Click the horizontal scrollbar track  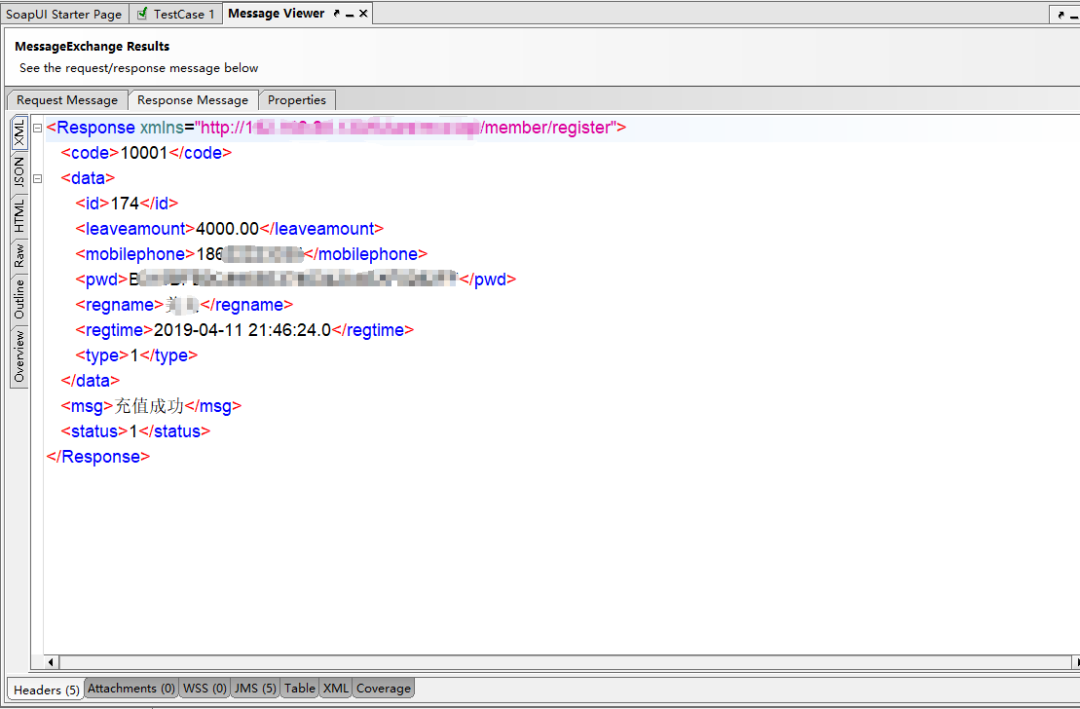(565, 662)
